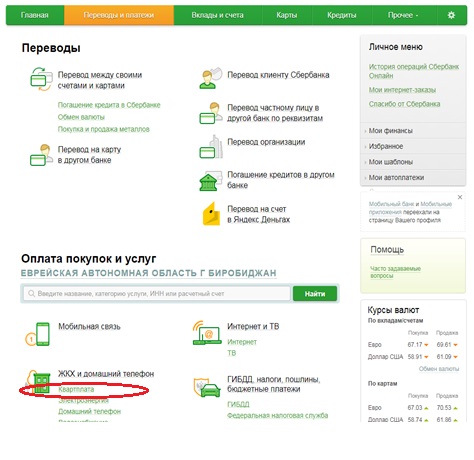Select Перевод частному лицу в другой банк
474x460 pixels.
[275, 113]
